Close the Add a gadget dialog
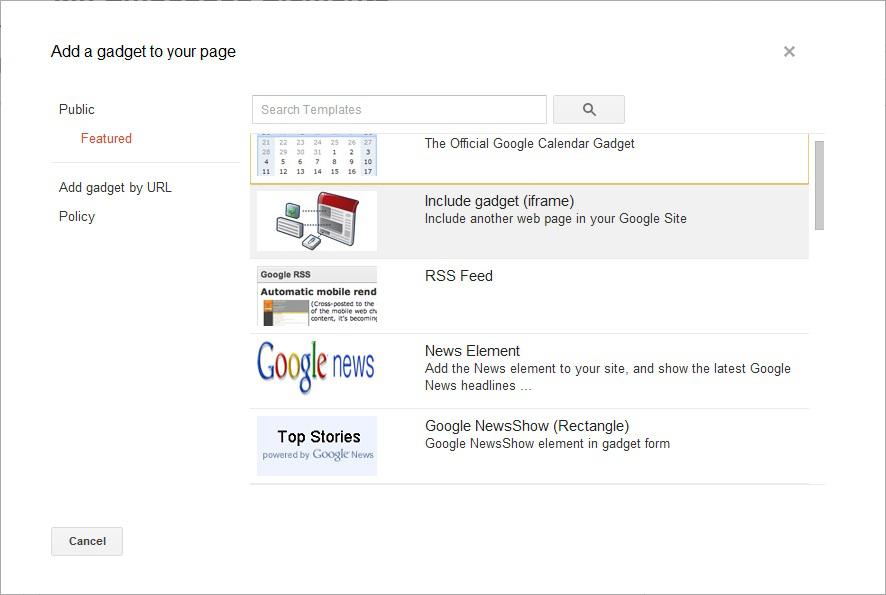The width and height of the screenshot is (886, 595). [789, 52]
